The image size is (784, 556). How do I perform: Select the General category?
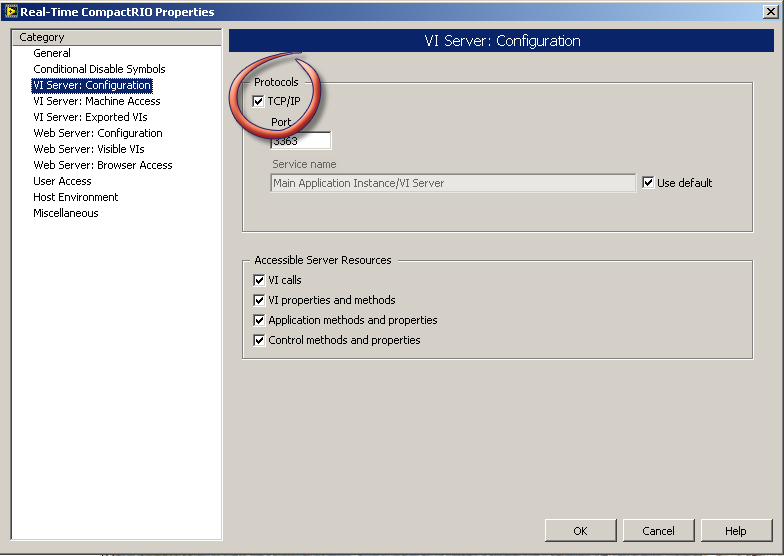52,53
